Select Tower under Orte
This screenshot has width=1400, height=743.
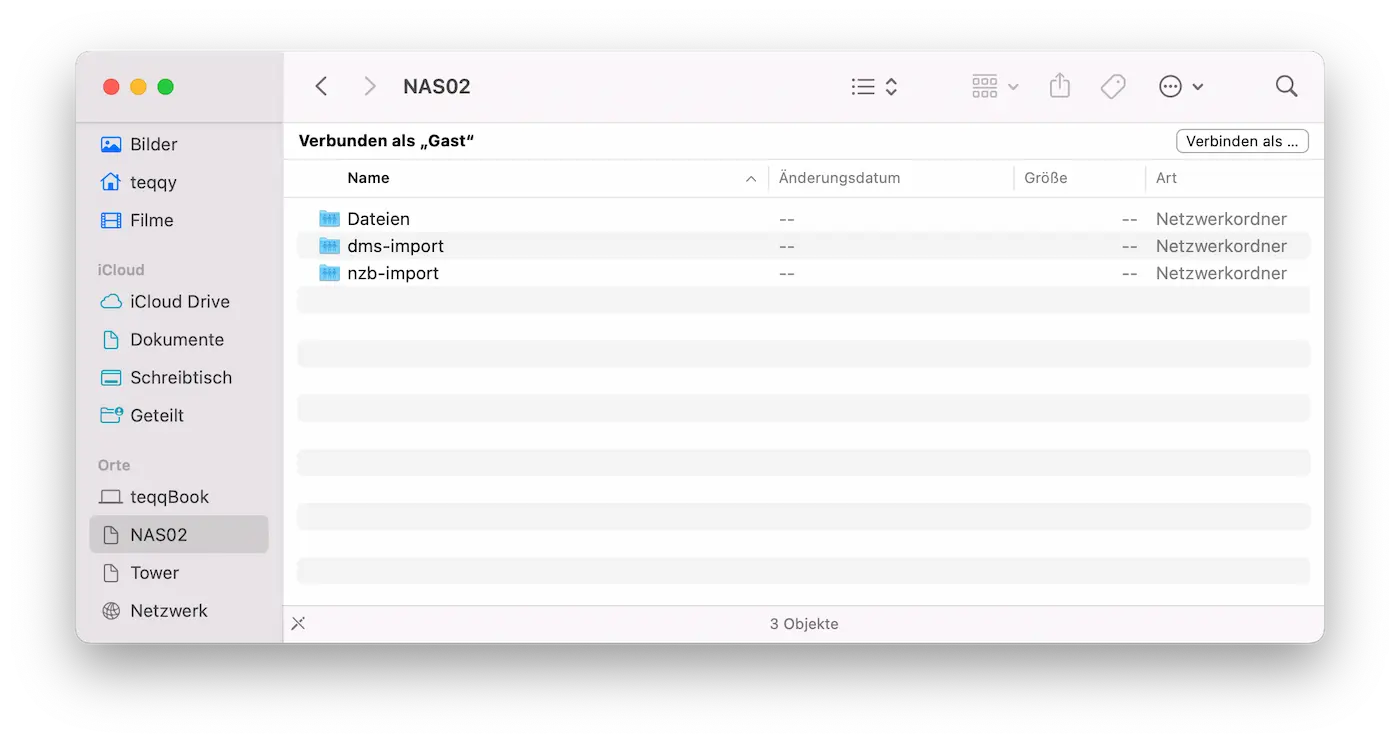coord(154,572)
